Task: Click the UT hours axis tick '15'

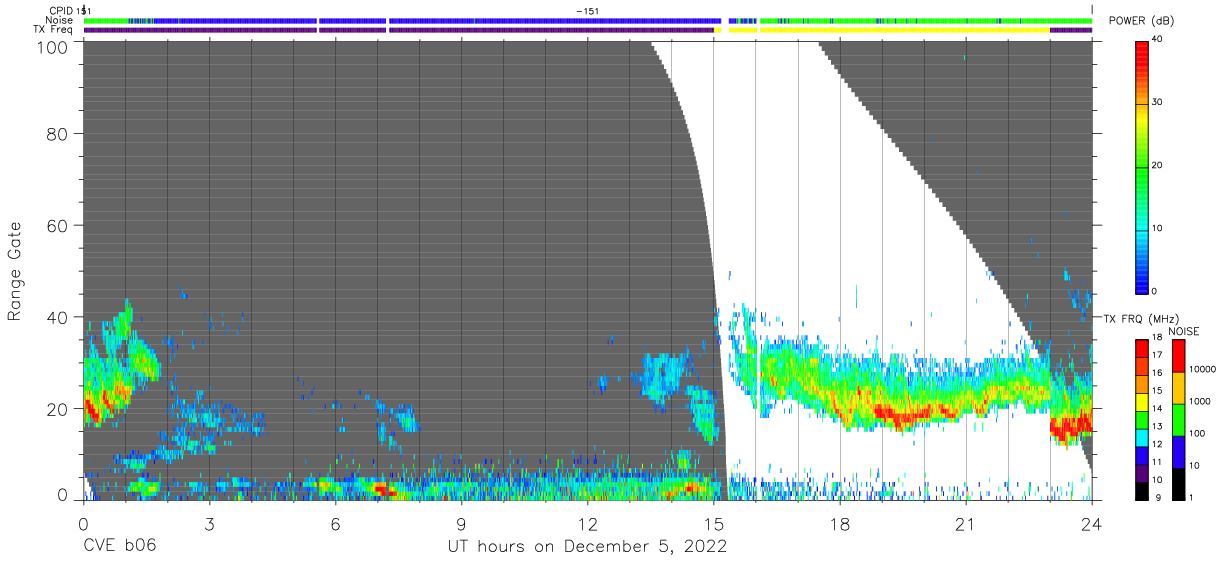Action: click(713, 523)
